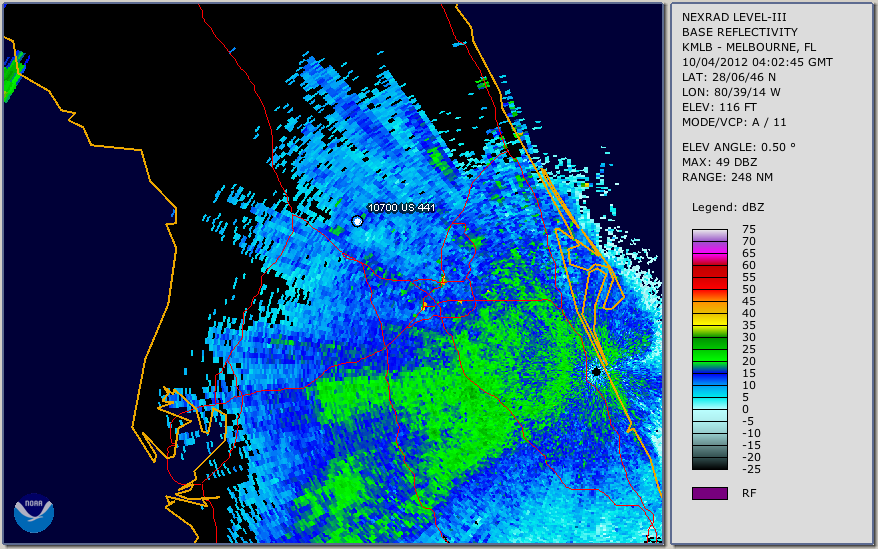Click the 'BASE REFLECTIVITY' product text
Screen dimensions: 878x549
[739, 32]
